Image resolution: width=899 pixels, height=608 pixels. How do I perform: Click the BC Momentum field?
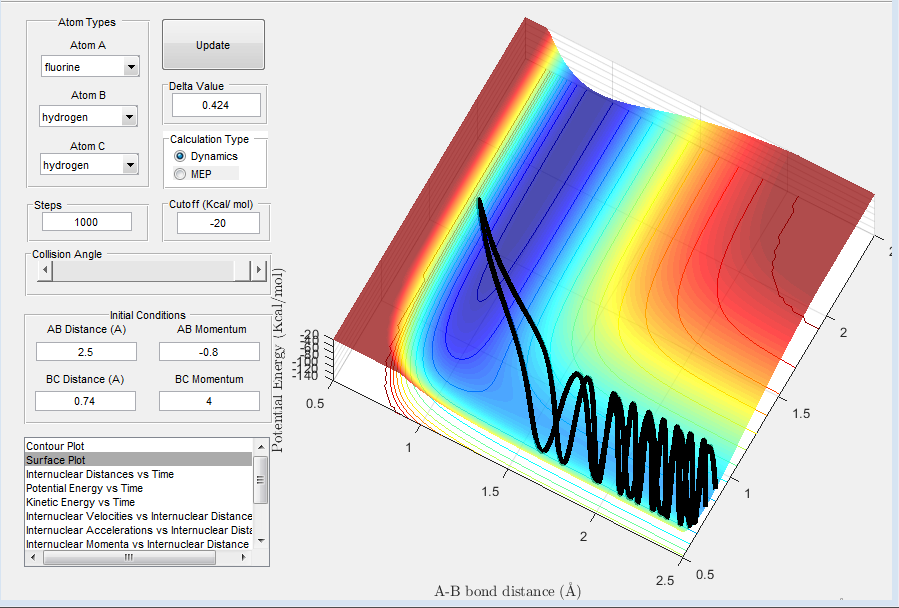tap(209, 400)
